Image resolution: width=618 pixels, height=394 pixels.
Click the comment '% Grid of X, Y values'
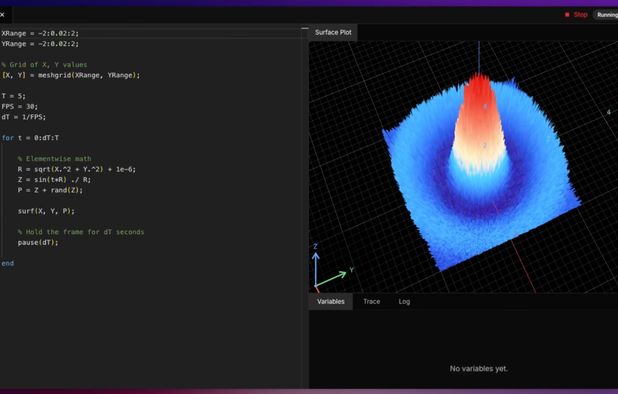(x=44, y=65)
